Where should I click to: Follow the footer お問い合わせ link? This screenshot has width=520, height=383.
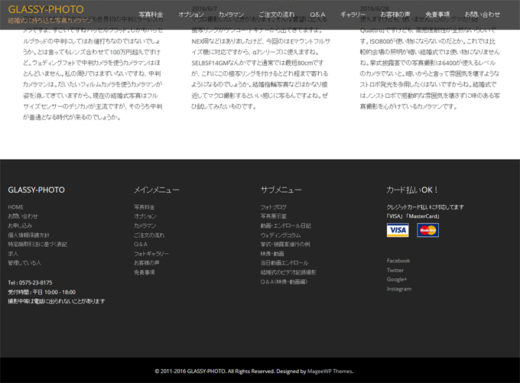(x=23, y=216)
